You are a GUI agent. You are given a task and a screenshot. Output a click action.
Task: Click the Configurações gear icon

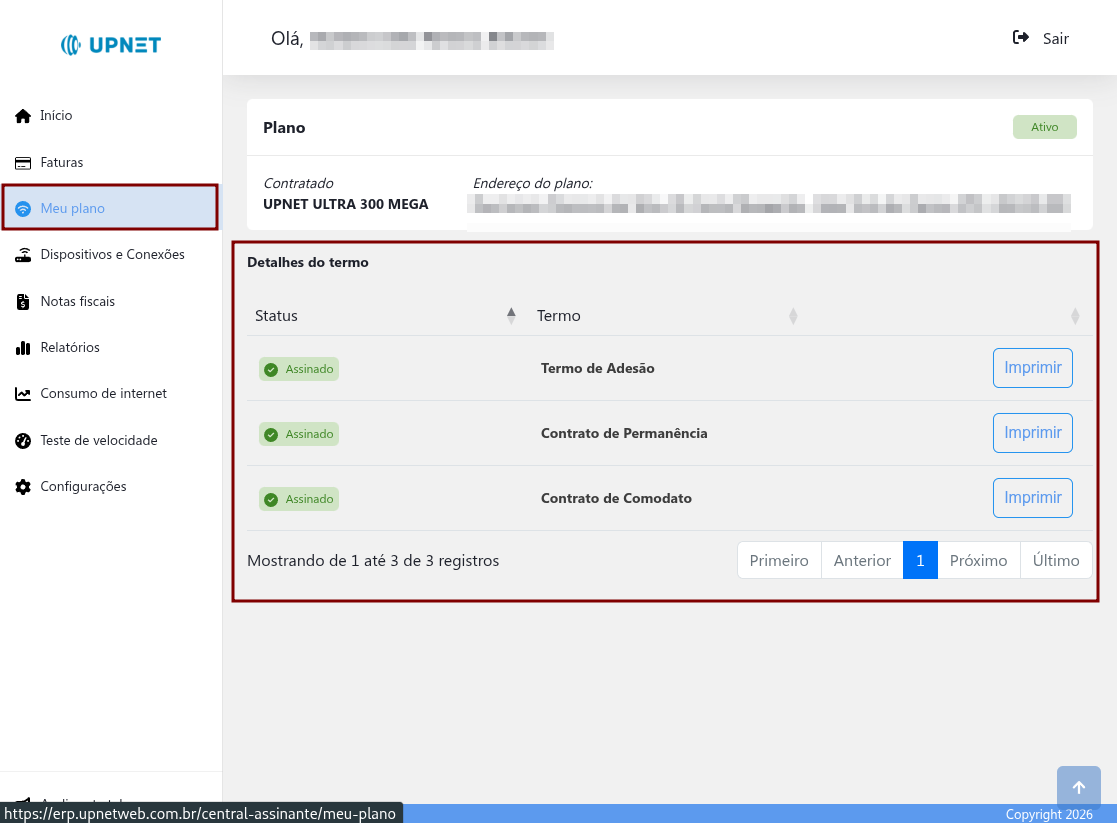[x=22, y=486]
